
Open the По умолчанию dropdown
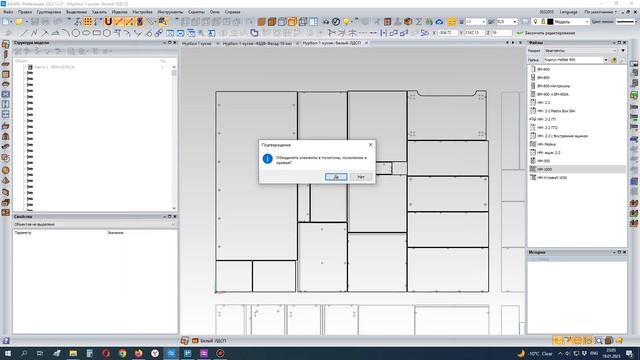600,12
